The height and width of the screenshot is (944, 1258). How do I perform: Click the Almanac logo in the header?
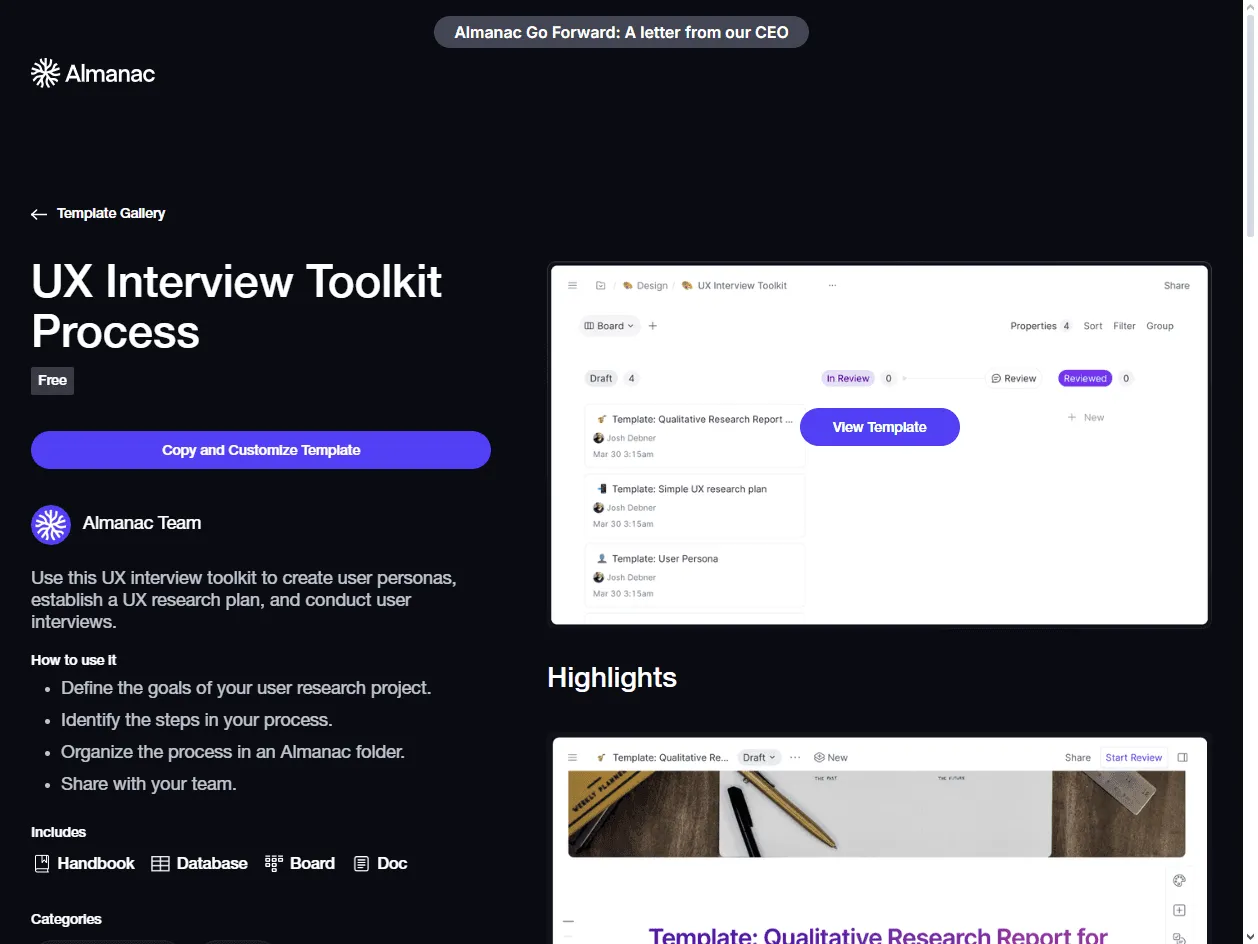pos(93,73)
